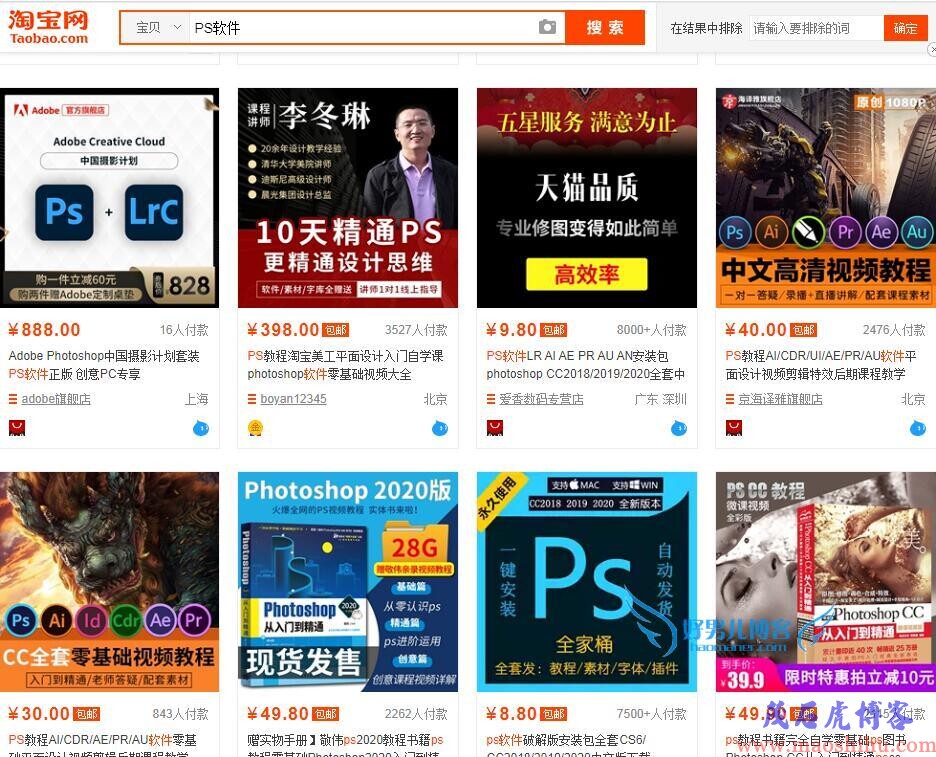Visit the boyan12345 shop link
The image size is (936, 757).
293,399
